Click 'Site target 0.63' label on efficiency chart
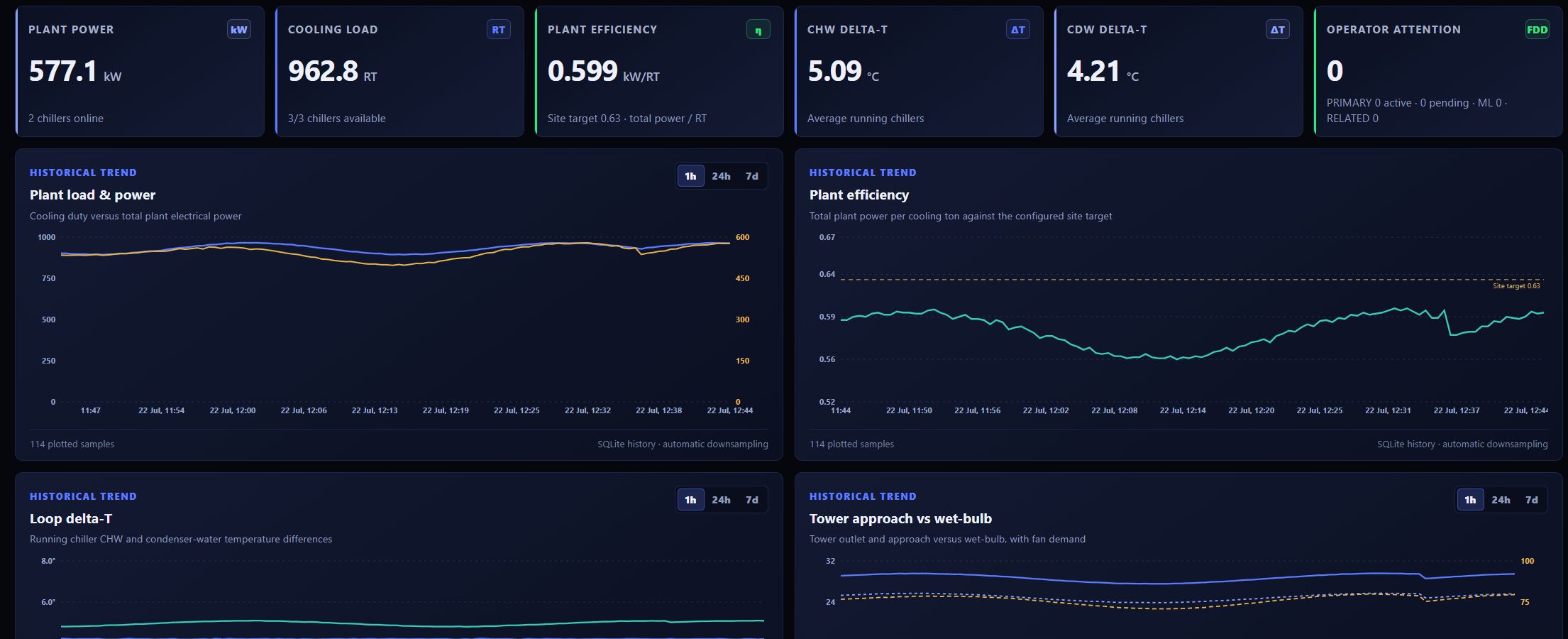This screenshot has height=639, width=1568. click(x=1516, y=286)
